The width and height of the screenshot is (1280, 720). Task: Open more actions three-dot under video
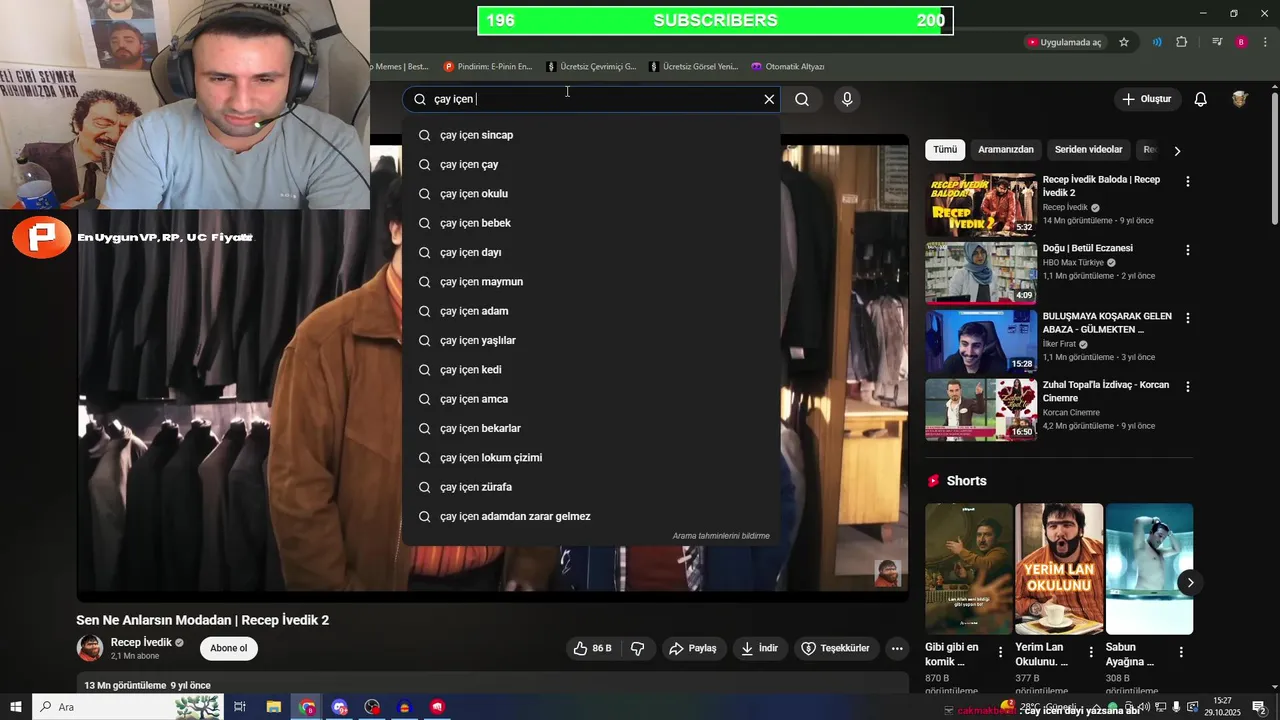pyautogui.click(x=897, y=648)
